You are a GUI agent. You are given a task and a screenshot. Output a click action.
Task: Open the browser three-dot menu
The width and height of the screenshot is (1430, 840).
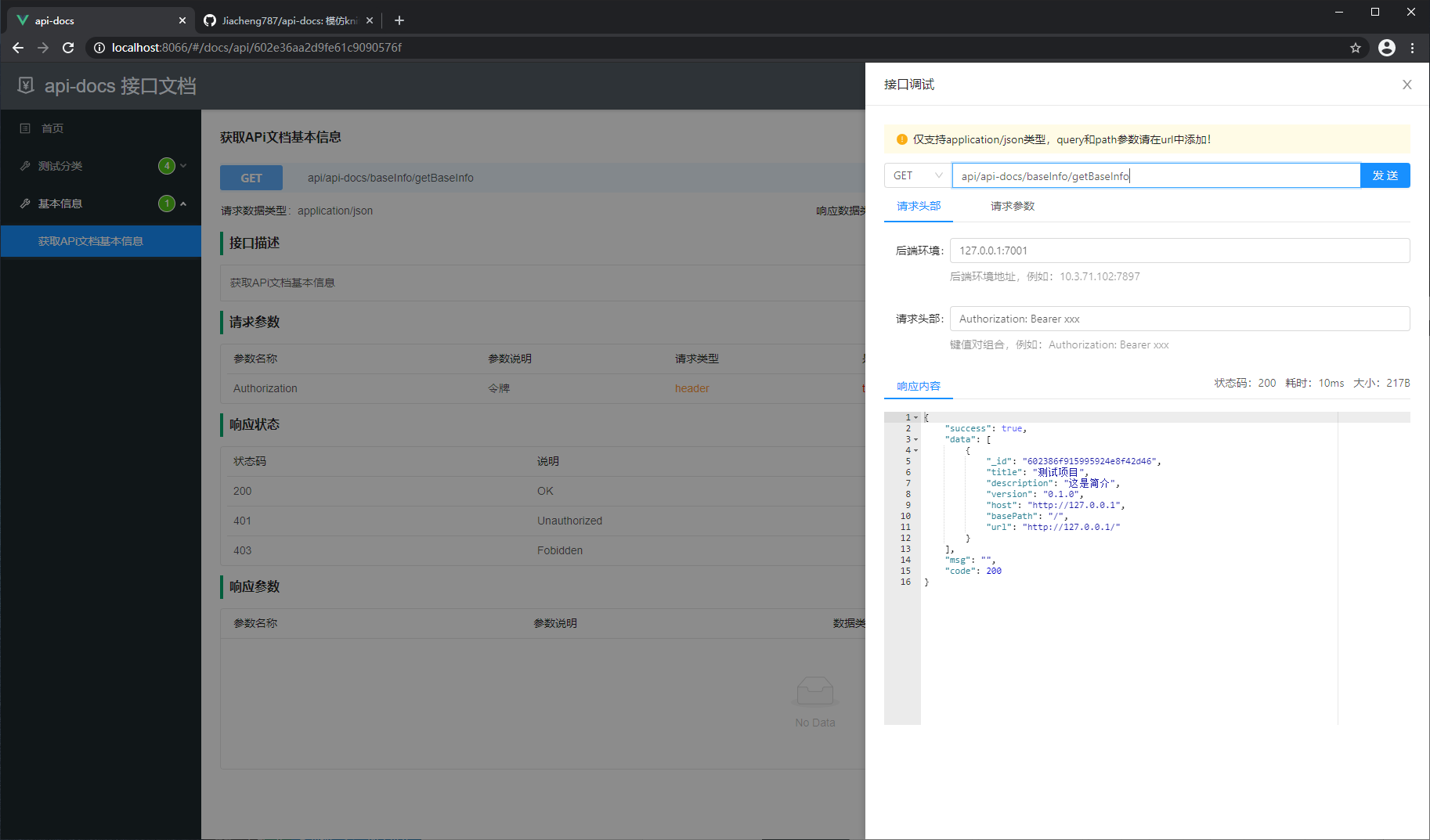pos(1413,48)
